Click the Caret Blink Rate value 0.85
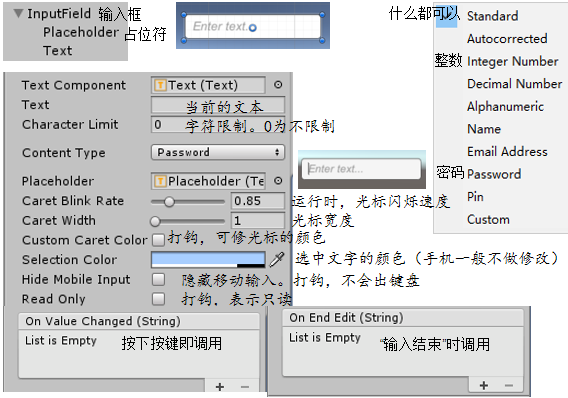This screenshot has height=398, width=568. click(258, 201)
